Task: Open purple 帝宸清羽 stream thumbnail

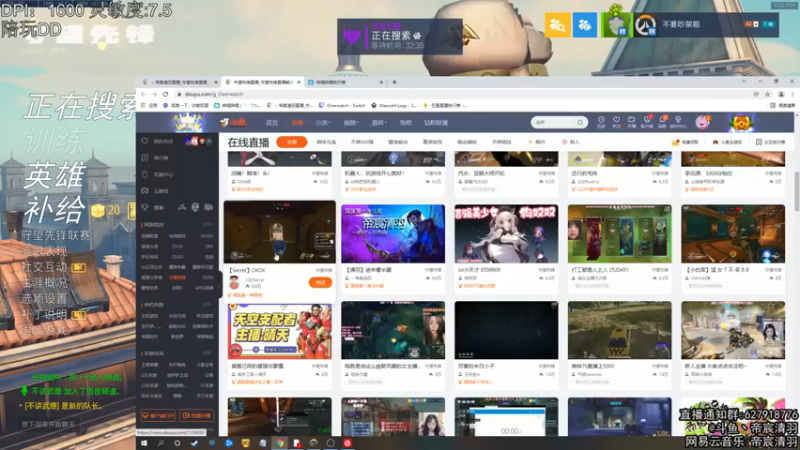Action: pyautogui.click(x=393, y=234)
